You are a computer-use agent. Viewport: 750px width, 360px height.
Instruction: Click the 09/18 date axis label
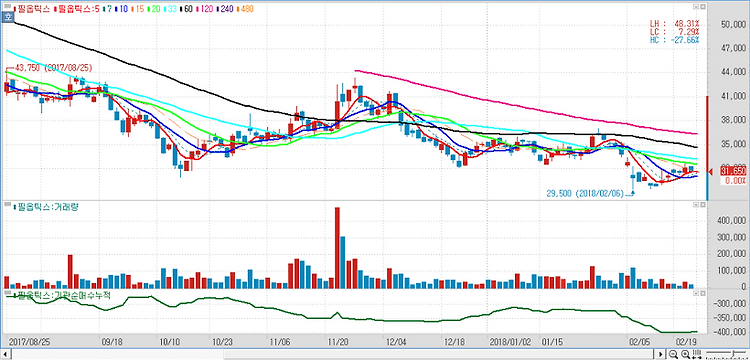(x=111, y=342)
